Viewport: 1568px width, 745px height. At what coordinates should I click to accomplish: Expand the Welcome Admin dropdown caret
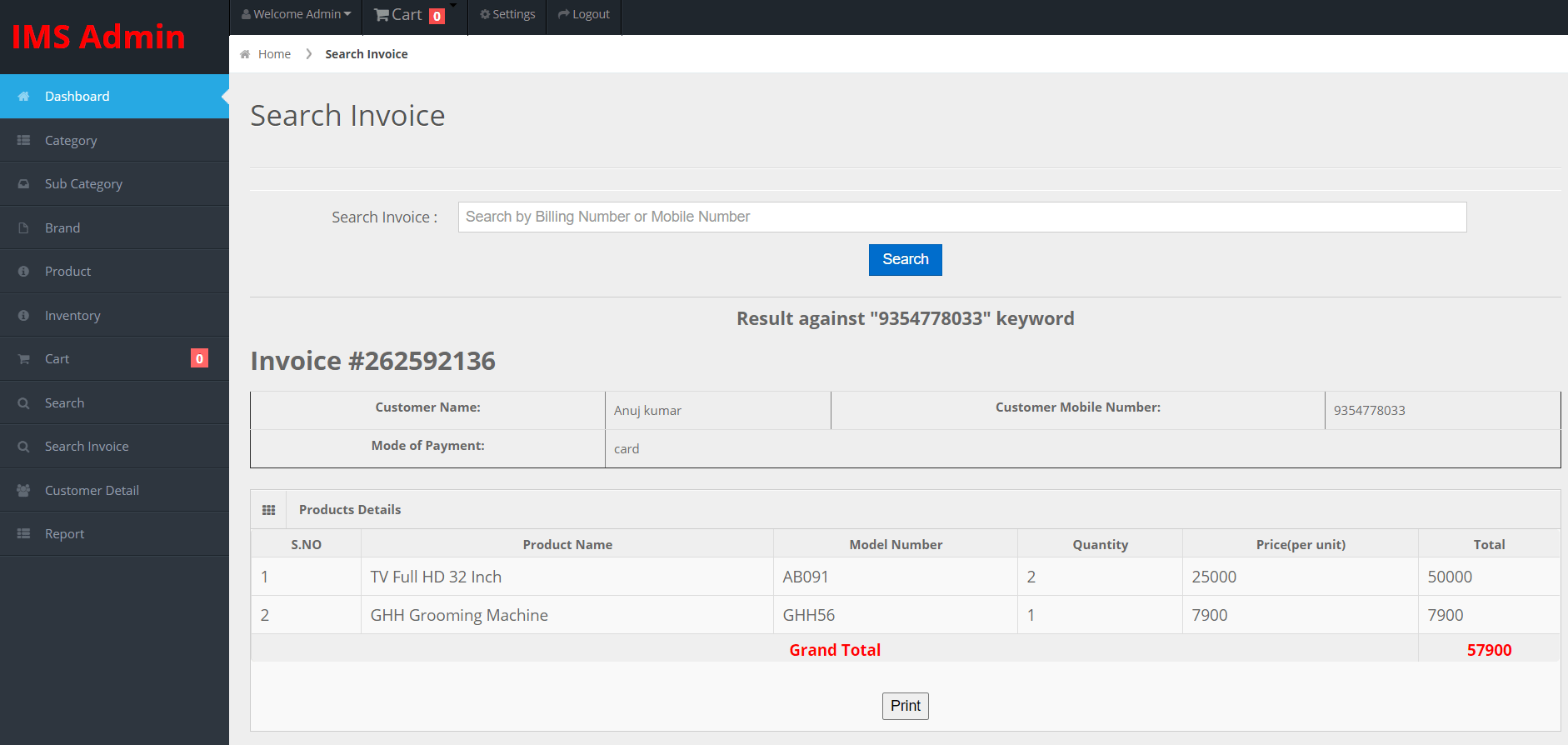[347, 14]
